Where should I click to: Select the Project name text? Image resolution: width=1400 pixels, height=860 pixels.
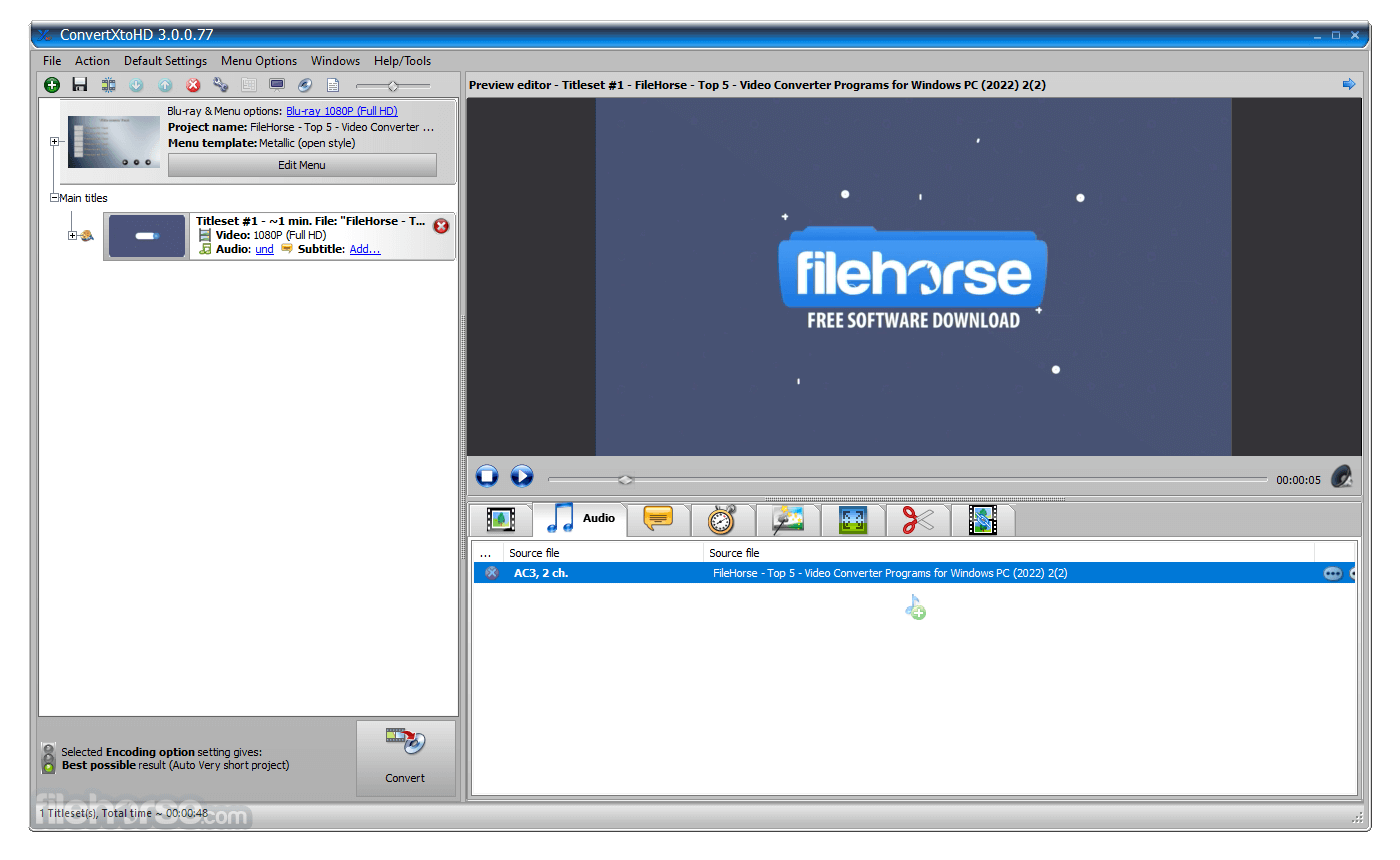pos(301,127)
